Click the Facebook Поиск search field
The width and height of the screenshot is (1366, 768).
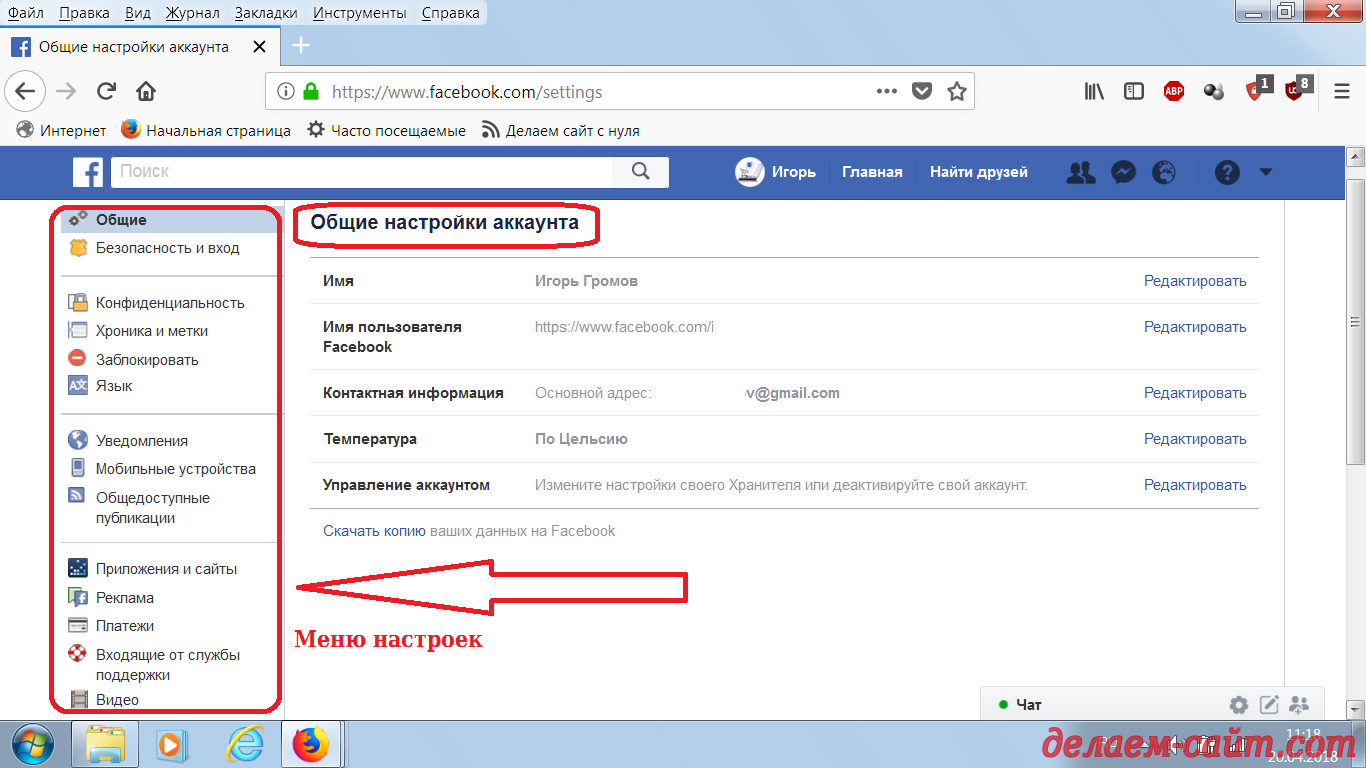(362, 172)
